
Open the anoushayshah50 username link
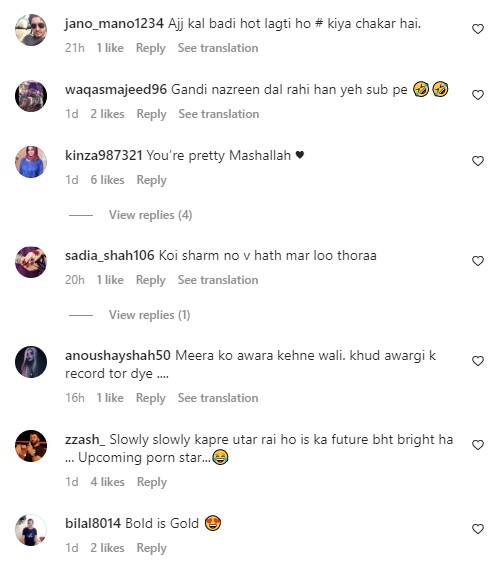118,355
